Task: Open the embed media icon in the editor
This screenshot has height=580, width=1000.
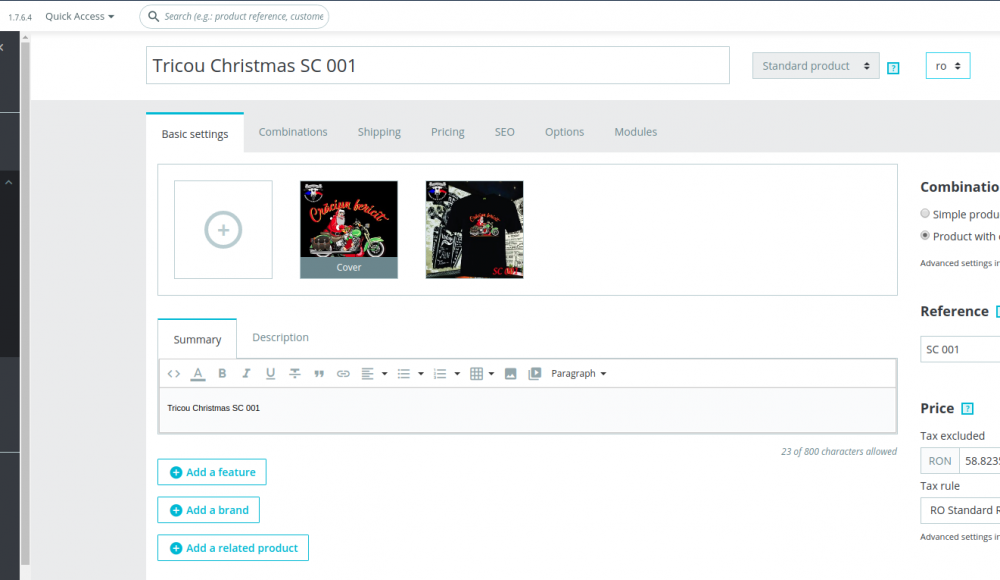Action: point(535,373)
